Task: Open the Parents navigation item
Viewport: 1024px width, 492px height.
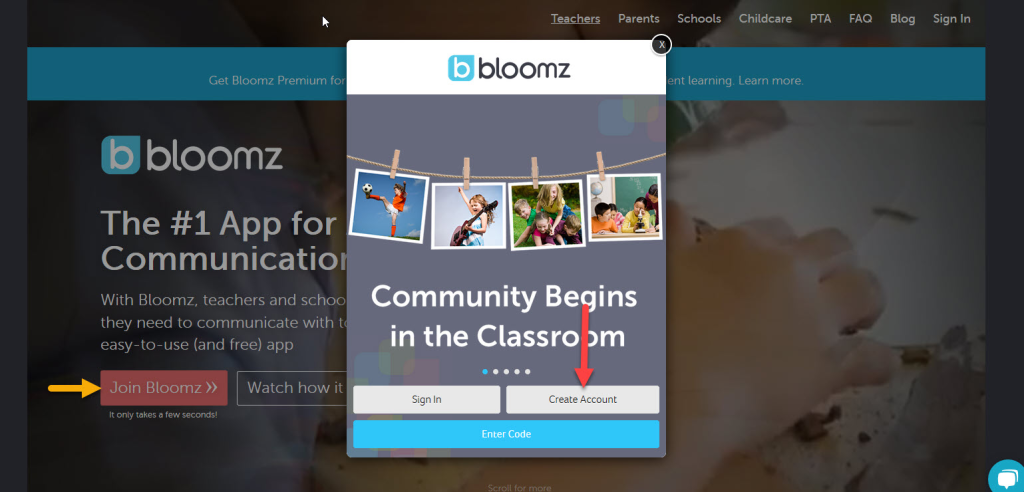Action: [639, 19]
